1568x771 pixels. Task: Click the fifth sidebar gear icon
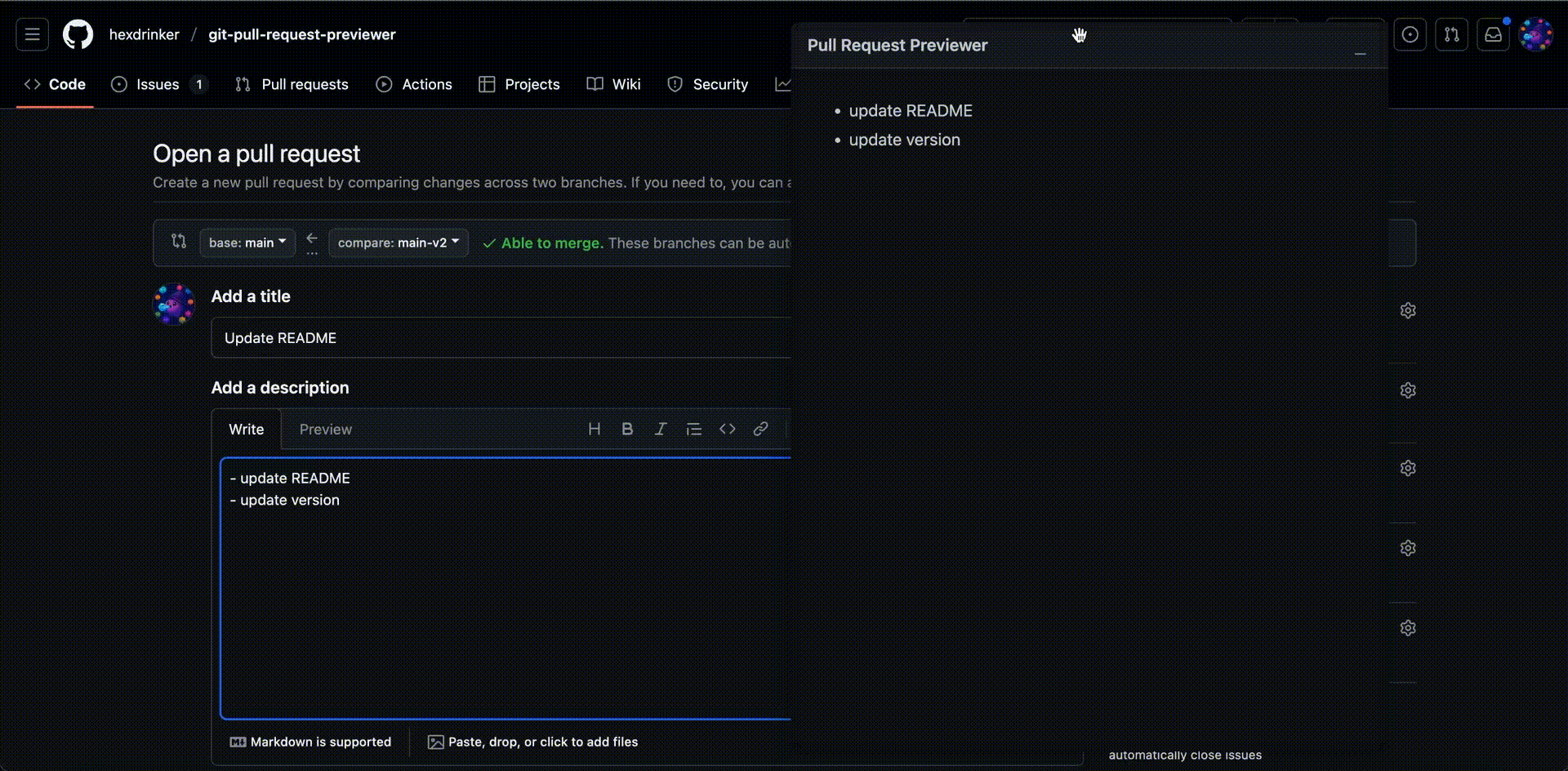click(x=1408, y=628)
